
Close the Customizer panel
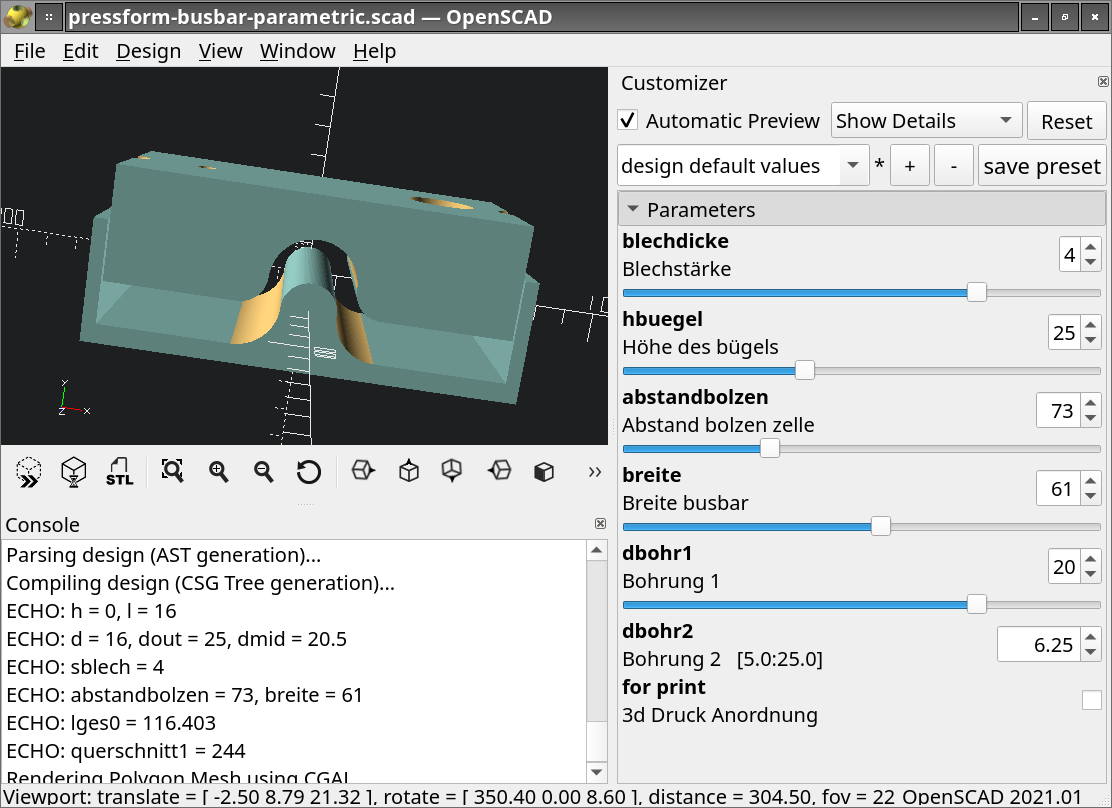coord(1103,82)
